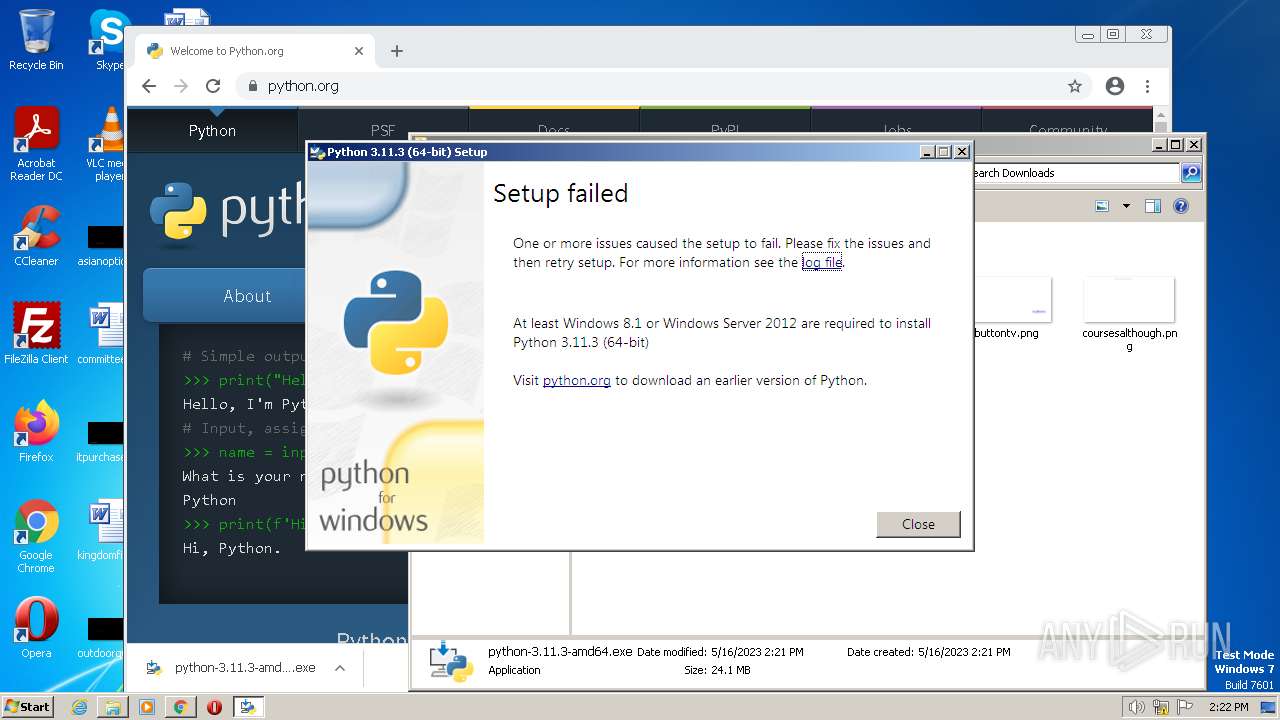Open Internet Explorer from taskbar
Image resolution: width=1280 pixels, height=720 pixels.
point(80,707)
